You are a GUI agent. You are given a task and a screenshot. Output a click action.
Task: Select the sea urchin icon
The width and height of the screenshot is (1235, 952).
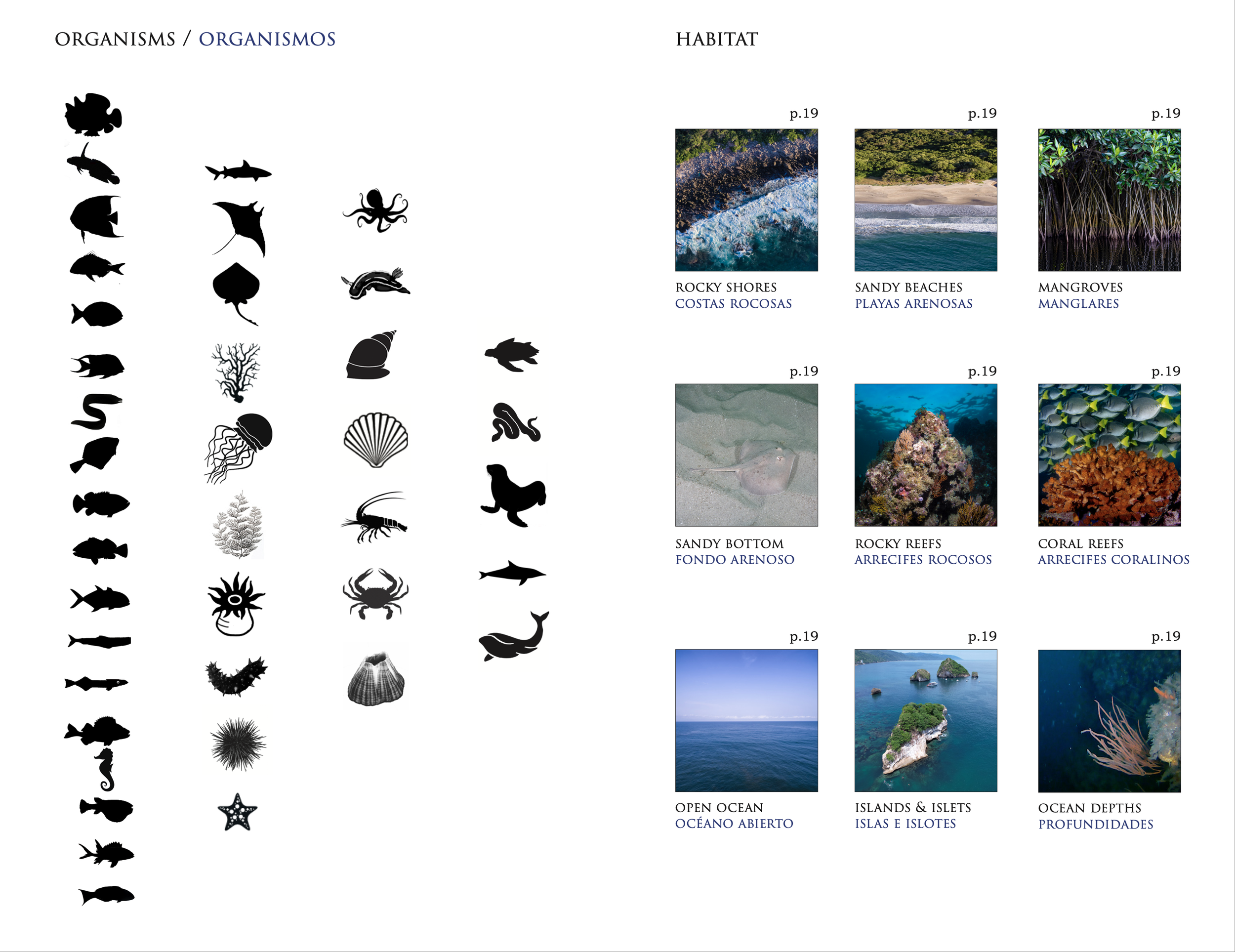click(x=238, y=744)
